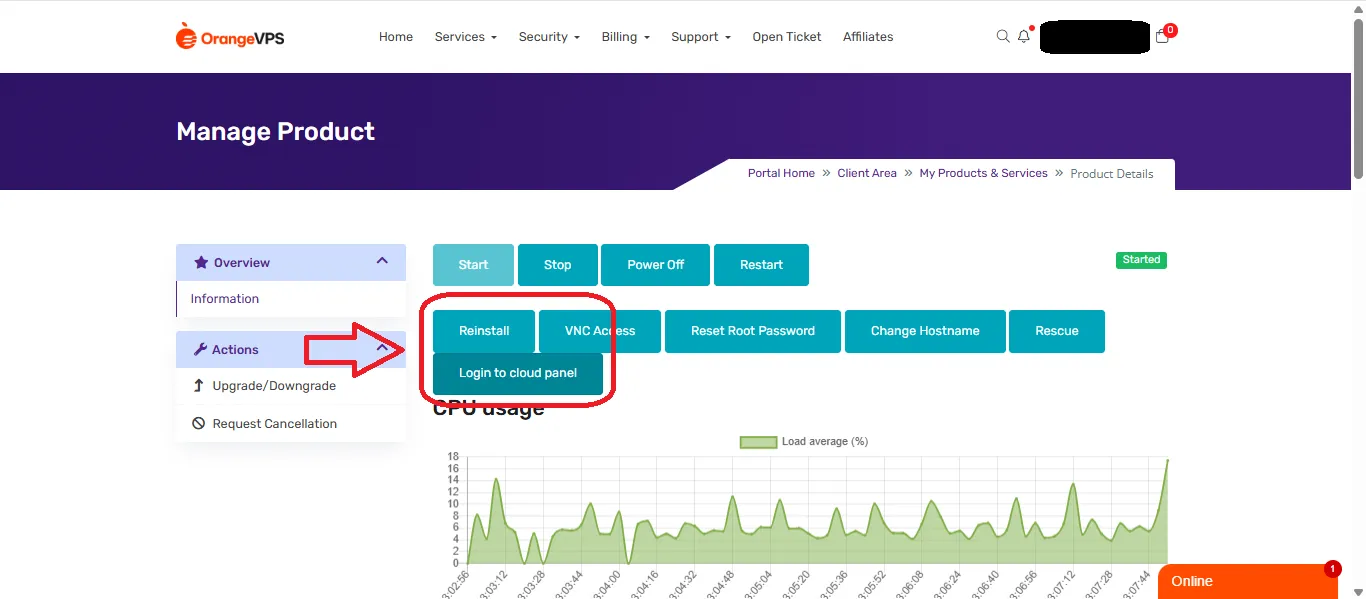Click the Request Cancellation prohibition icon

click(x=197, y=423)
